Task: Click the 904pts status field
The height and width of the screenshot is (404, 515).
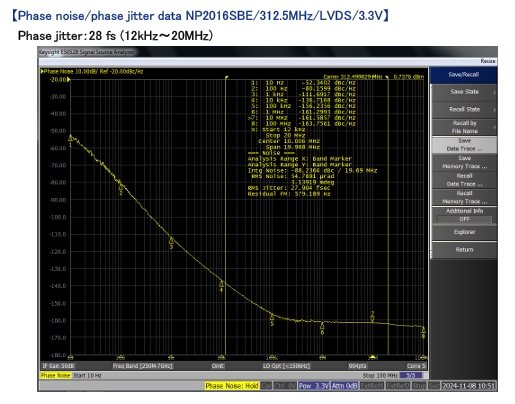Action: coord(357,366)
